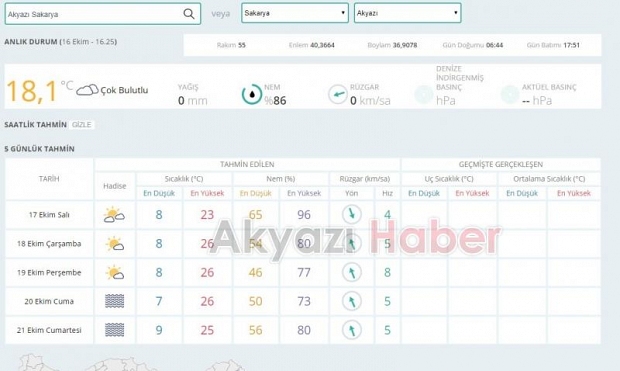Click the Enlem 40,3664 entry
620x371 pixels.
(312, 45)
